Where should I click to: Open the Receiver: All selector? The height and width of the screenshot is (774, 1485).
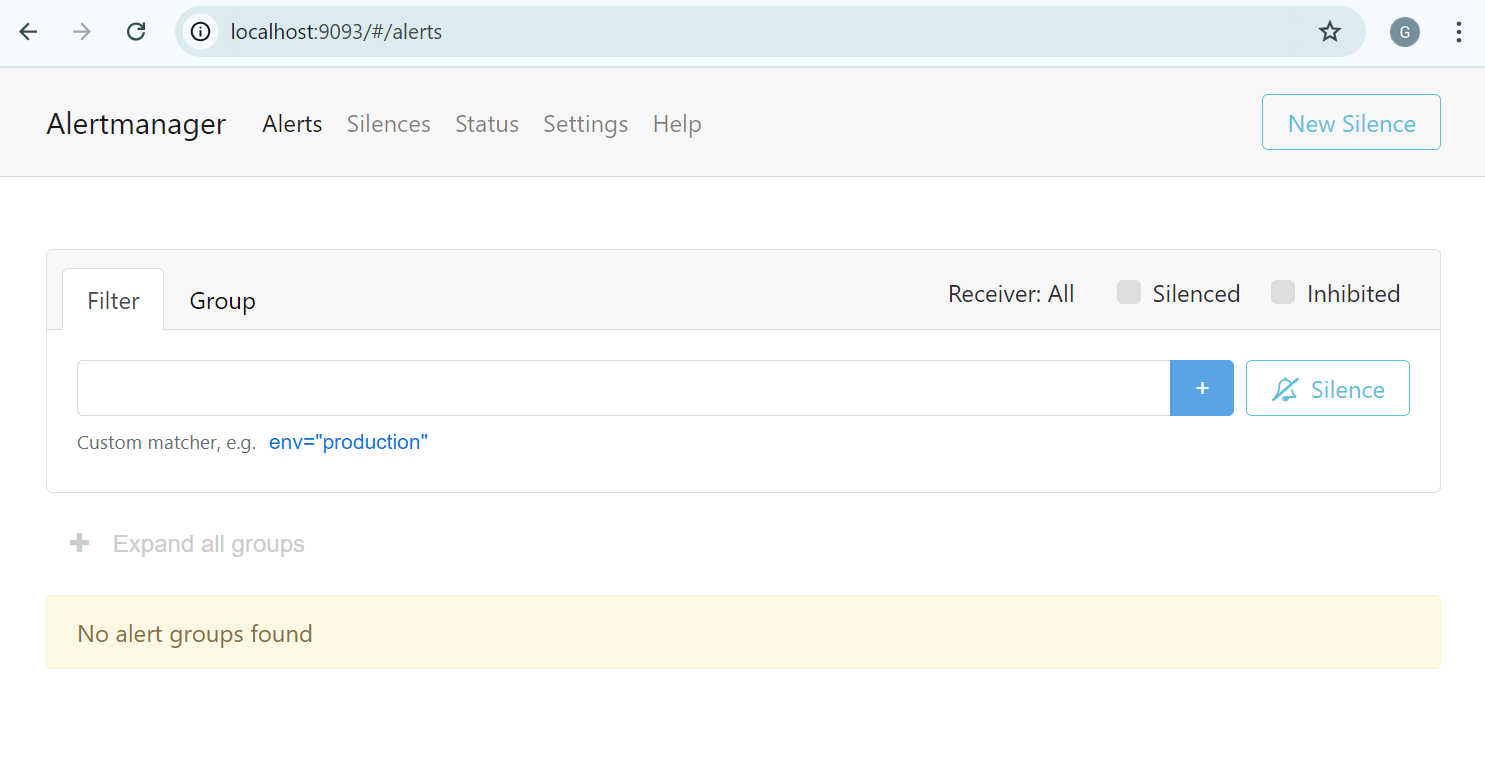pyautogui.click(x=1011, y=294)
